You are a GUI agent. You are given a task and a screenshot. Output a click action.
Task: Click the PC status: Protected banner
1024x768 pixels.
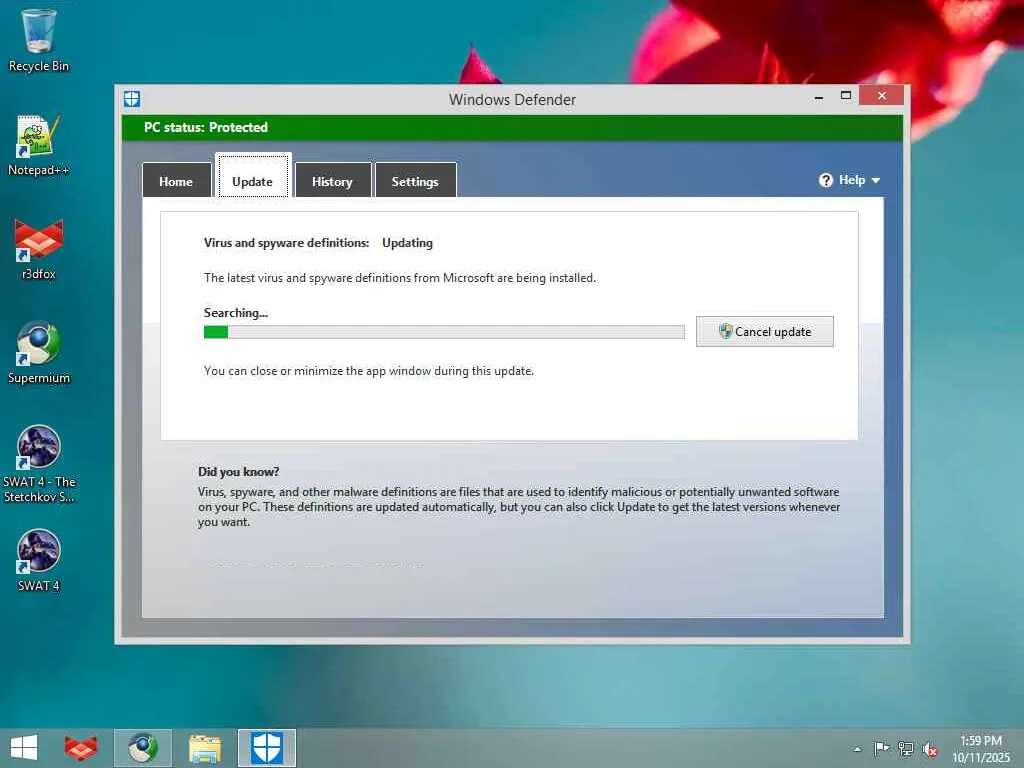(x=512, y=128)
